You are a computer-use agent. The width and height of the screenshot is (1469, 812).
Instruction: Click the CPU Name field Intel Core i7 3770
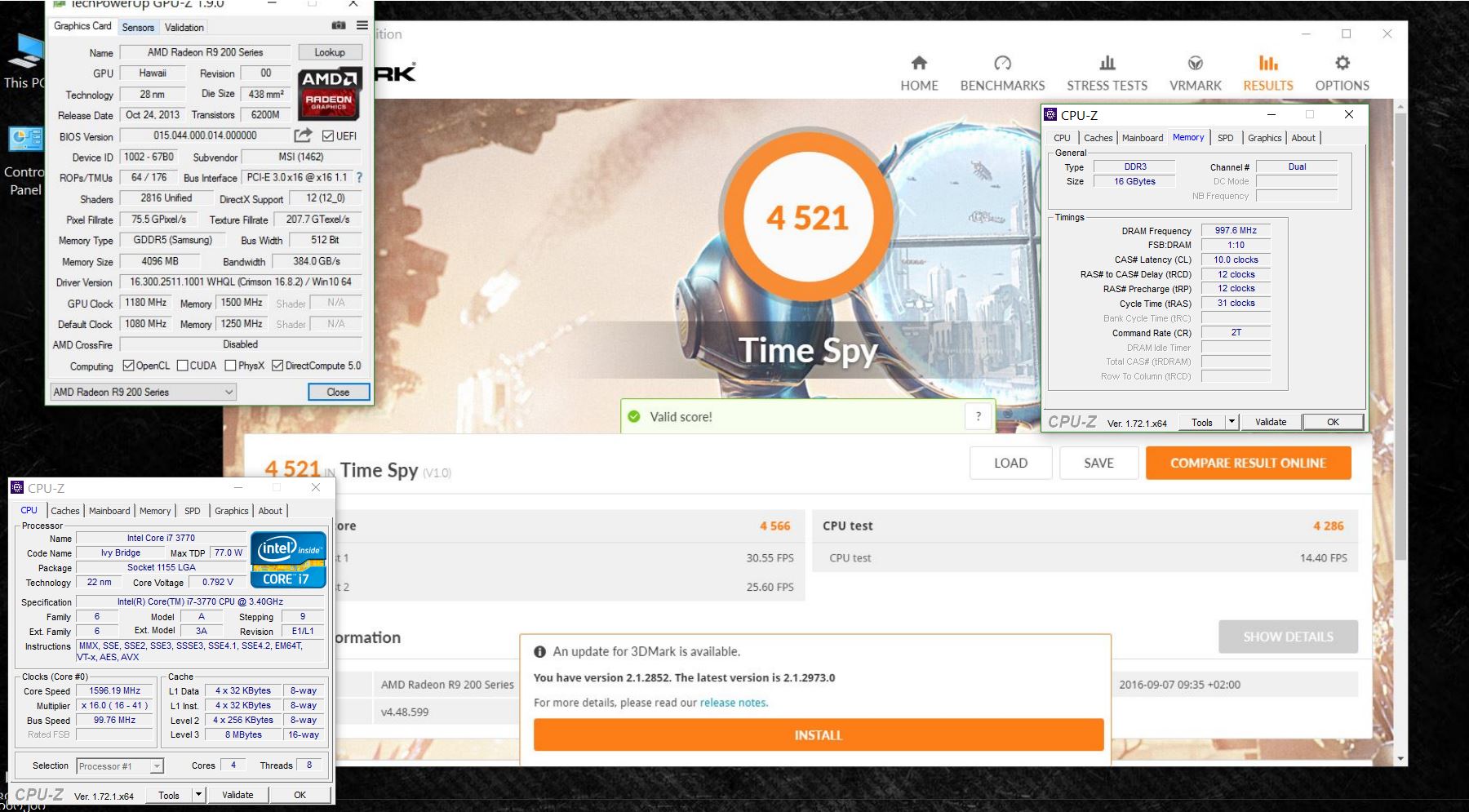[x=161, y=538]
